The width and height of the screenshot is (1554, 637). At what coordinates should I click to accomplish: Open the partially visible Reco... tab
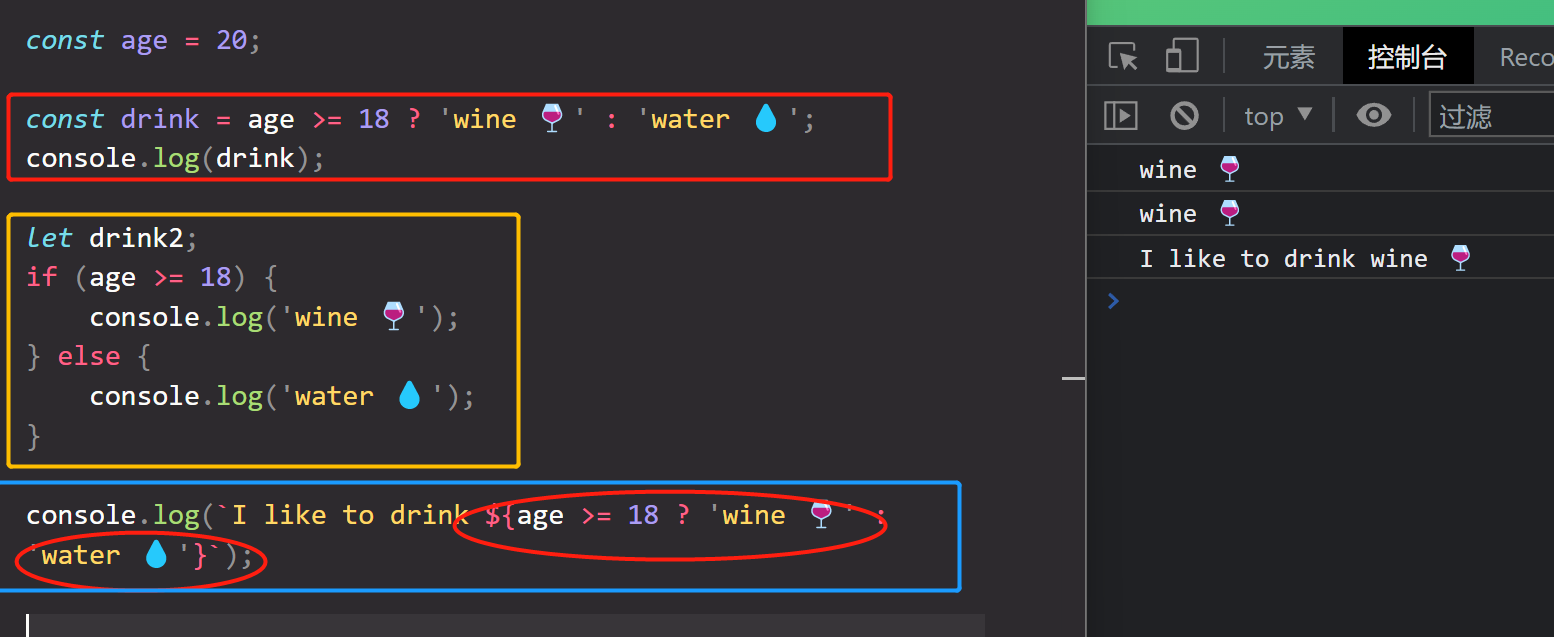point(1525,57)
